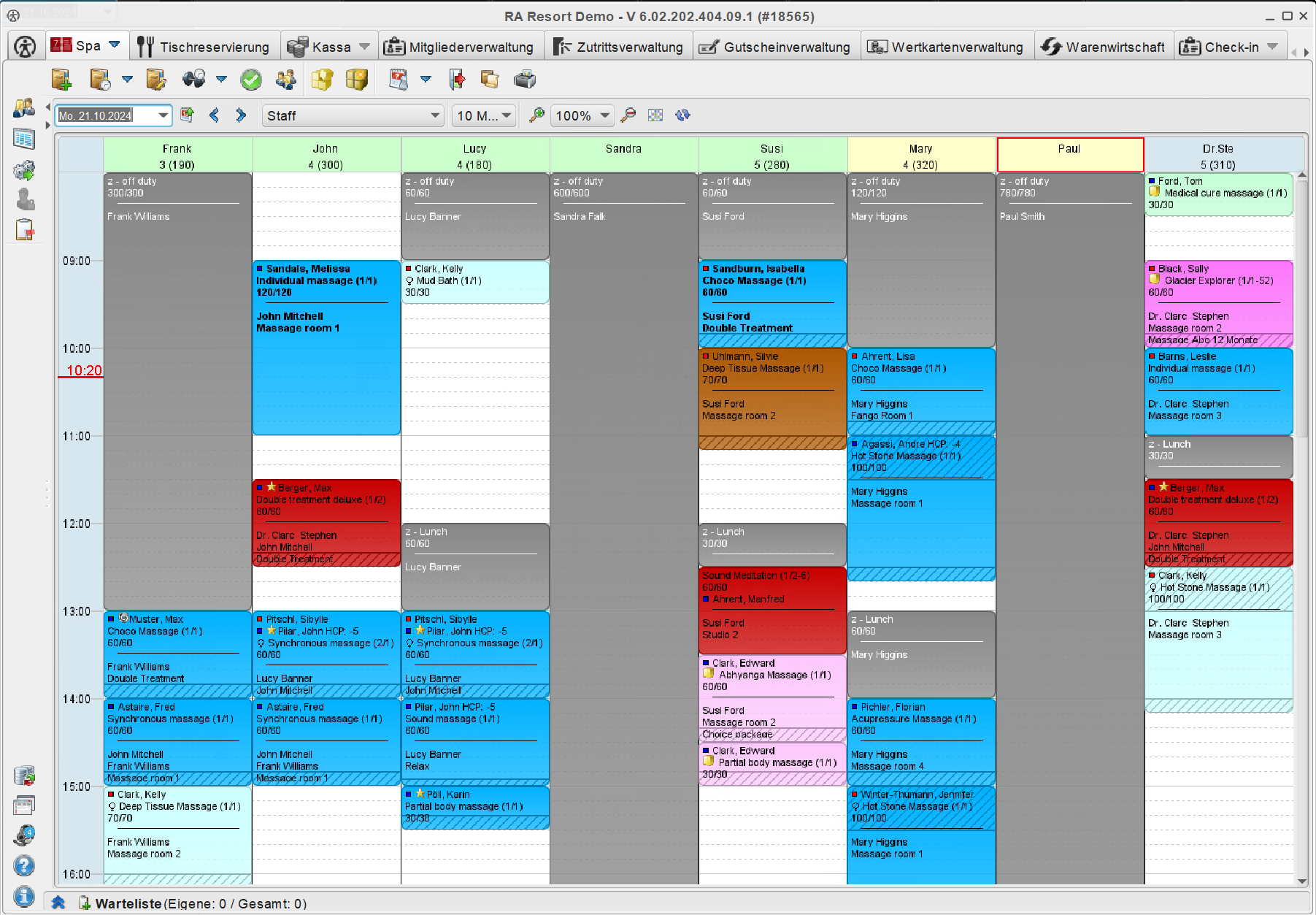
Task: Click the clipboard with red flag icon
Action: tap(24, 230)
